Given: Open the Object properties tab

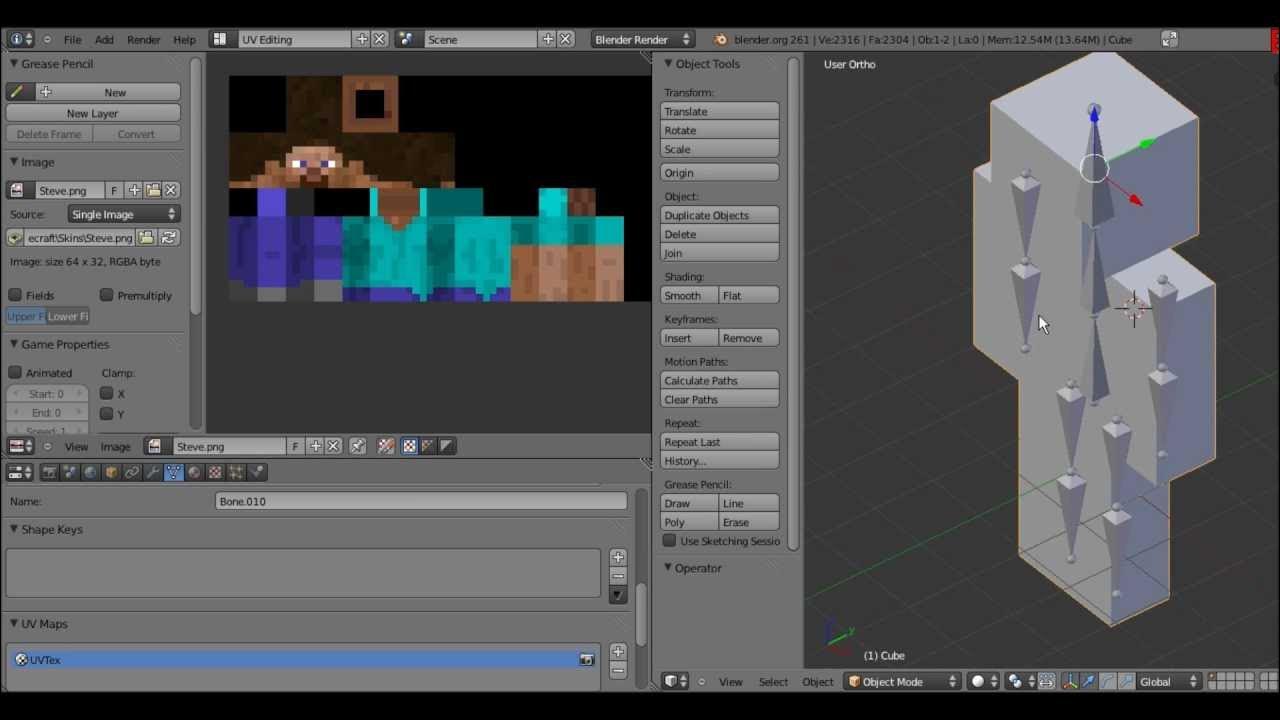Looking at the screenshot, I should click(111, 472).
